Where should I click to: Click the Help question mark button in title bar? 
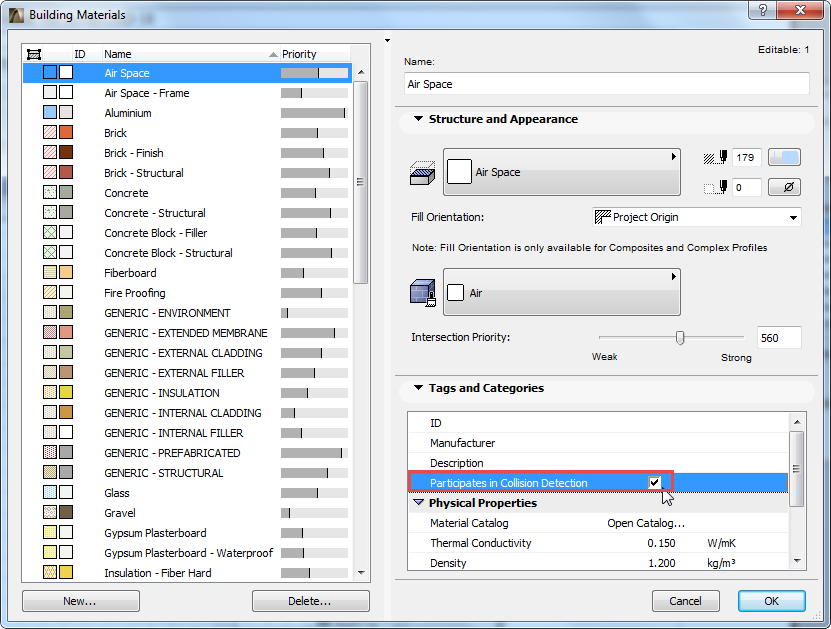[763, 10]
